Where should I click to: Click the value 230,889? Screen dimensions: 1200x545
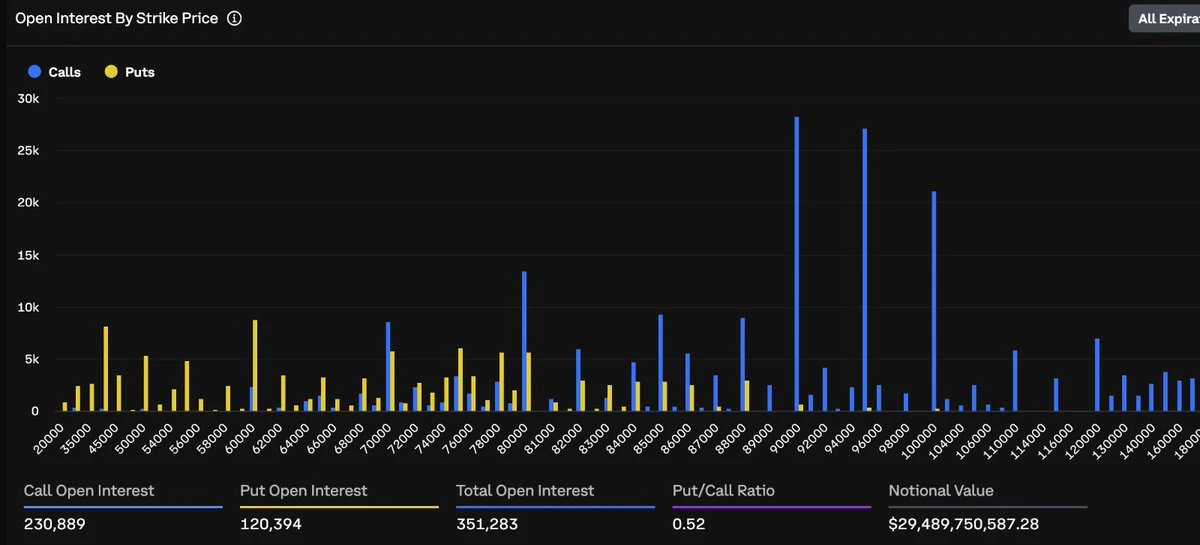tap(55, 524)
